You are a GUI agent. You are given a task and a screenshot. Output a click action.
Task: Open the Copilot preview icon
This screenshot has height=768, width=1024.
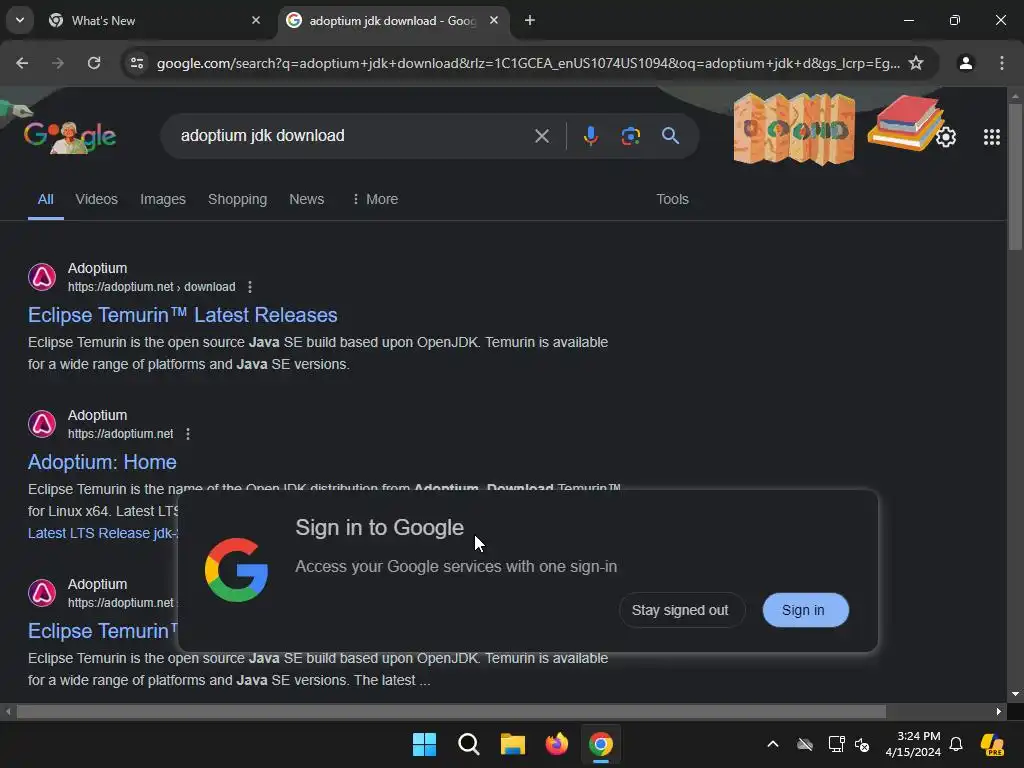click(x=992, y=744)
